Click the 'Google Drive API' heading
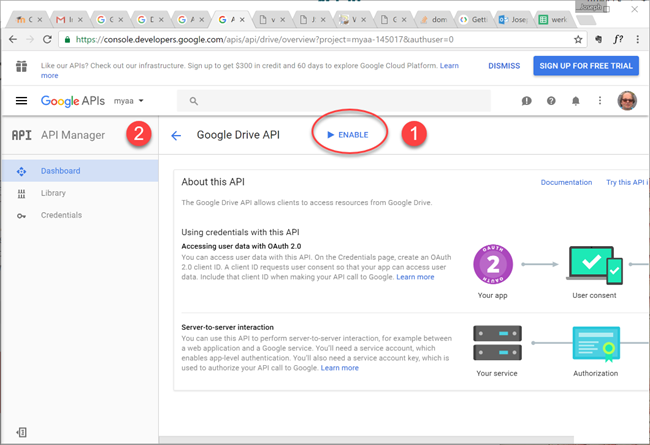 click(x=238, y=135)
